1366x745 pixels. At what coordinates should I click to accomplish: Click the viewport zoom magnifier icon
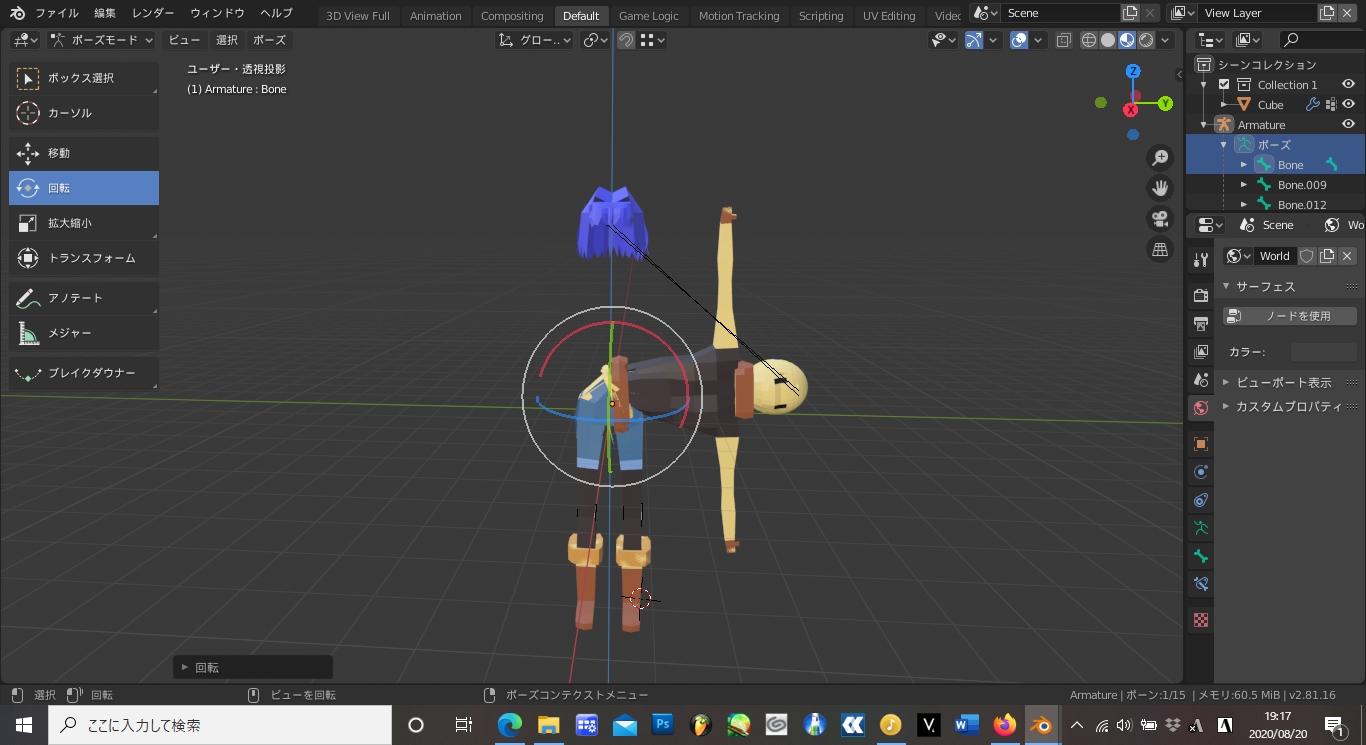point(1161,158)
